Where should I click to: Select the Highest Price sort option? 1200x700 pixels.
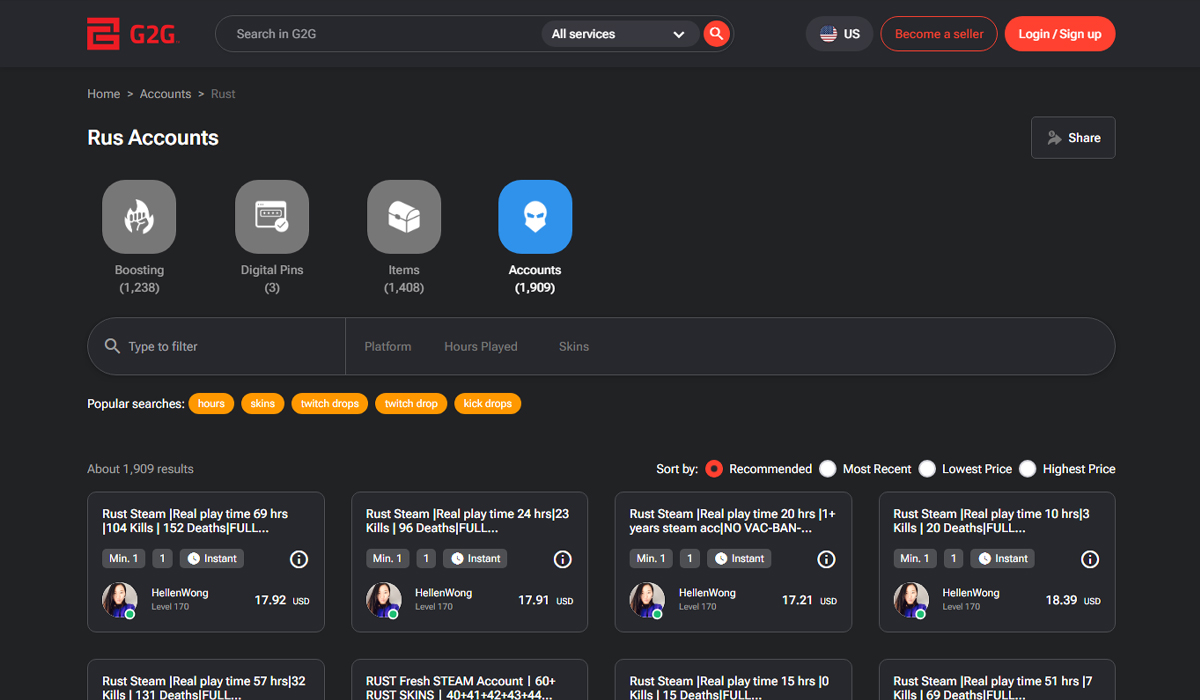[x=1028, y=468]
